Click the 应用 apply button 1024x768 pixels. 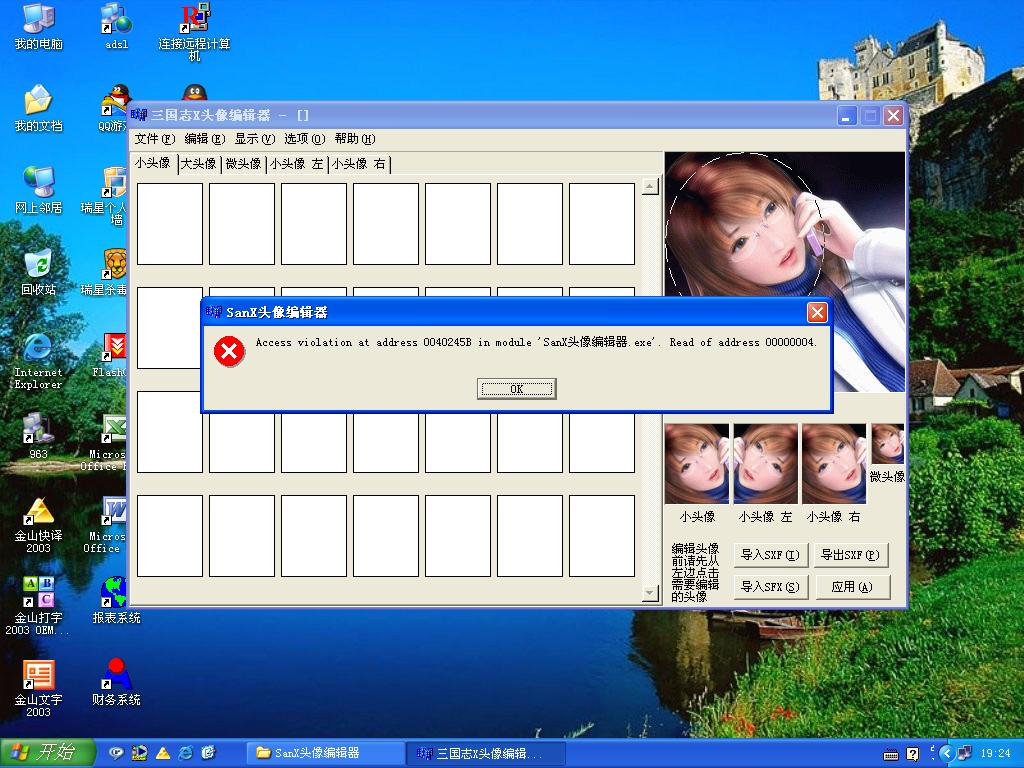point(851,587)
